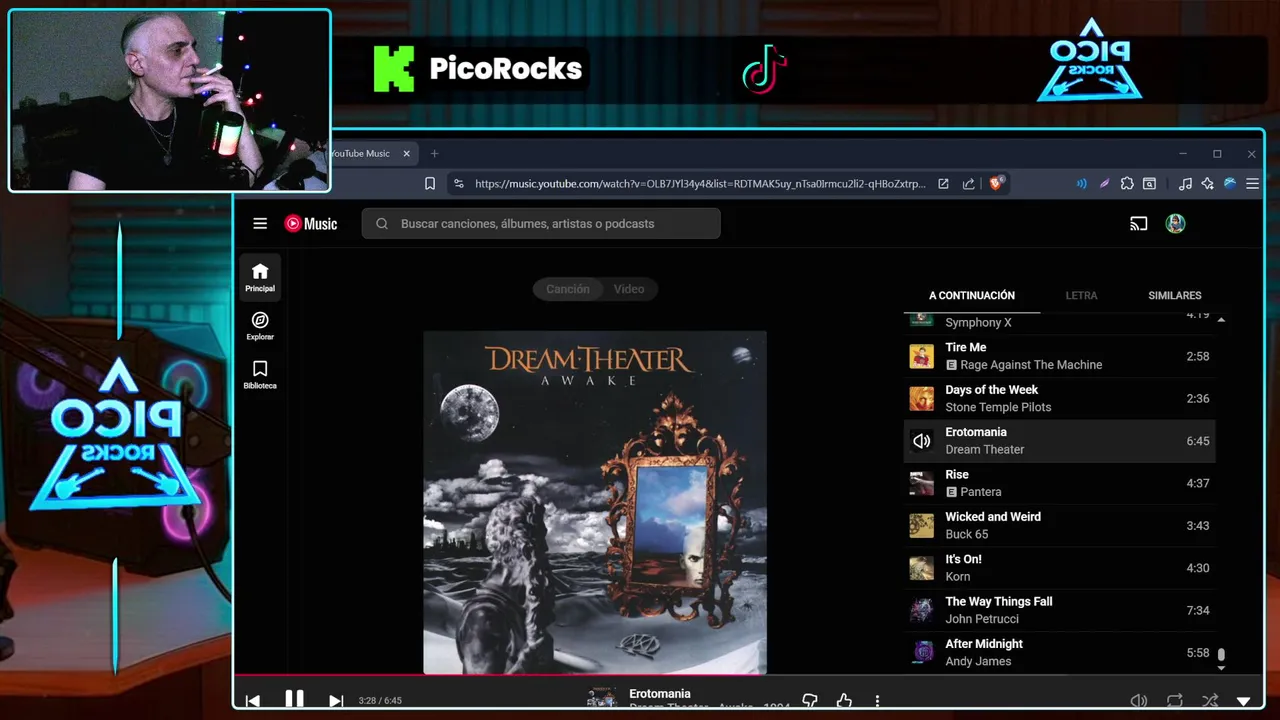Viewport: 1280px width, 720px height.
Task: Click the cast to device icon
Action: coord(1138,224)
